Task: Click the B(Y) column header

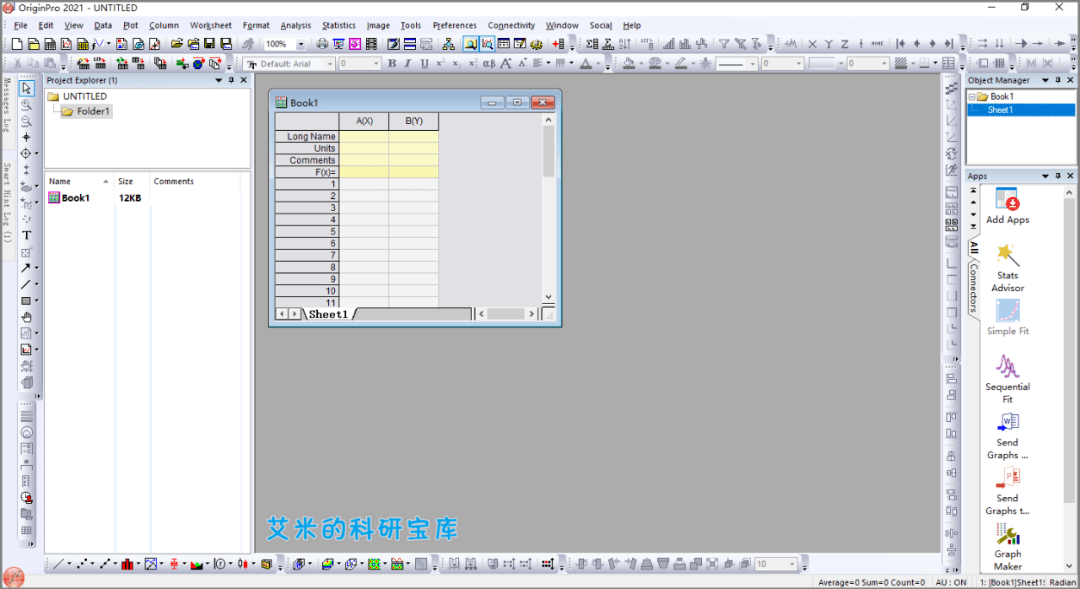Action: coord(414,121)
